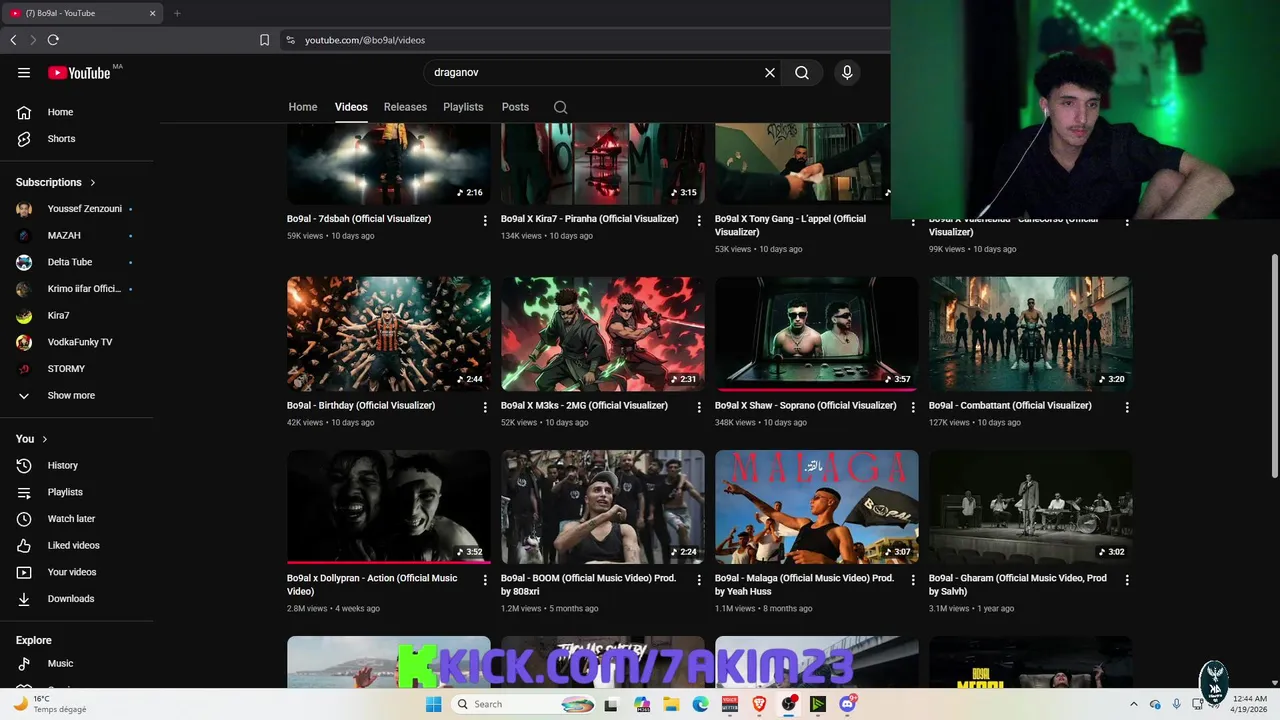Click the browser address bar URL
The image size is (1280, 720).
(365, 40)
